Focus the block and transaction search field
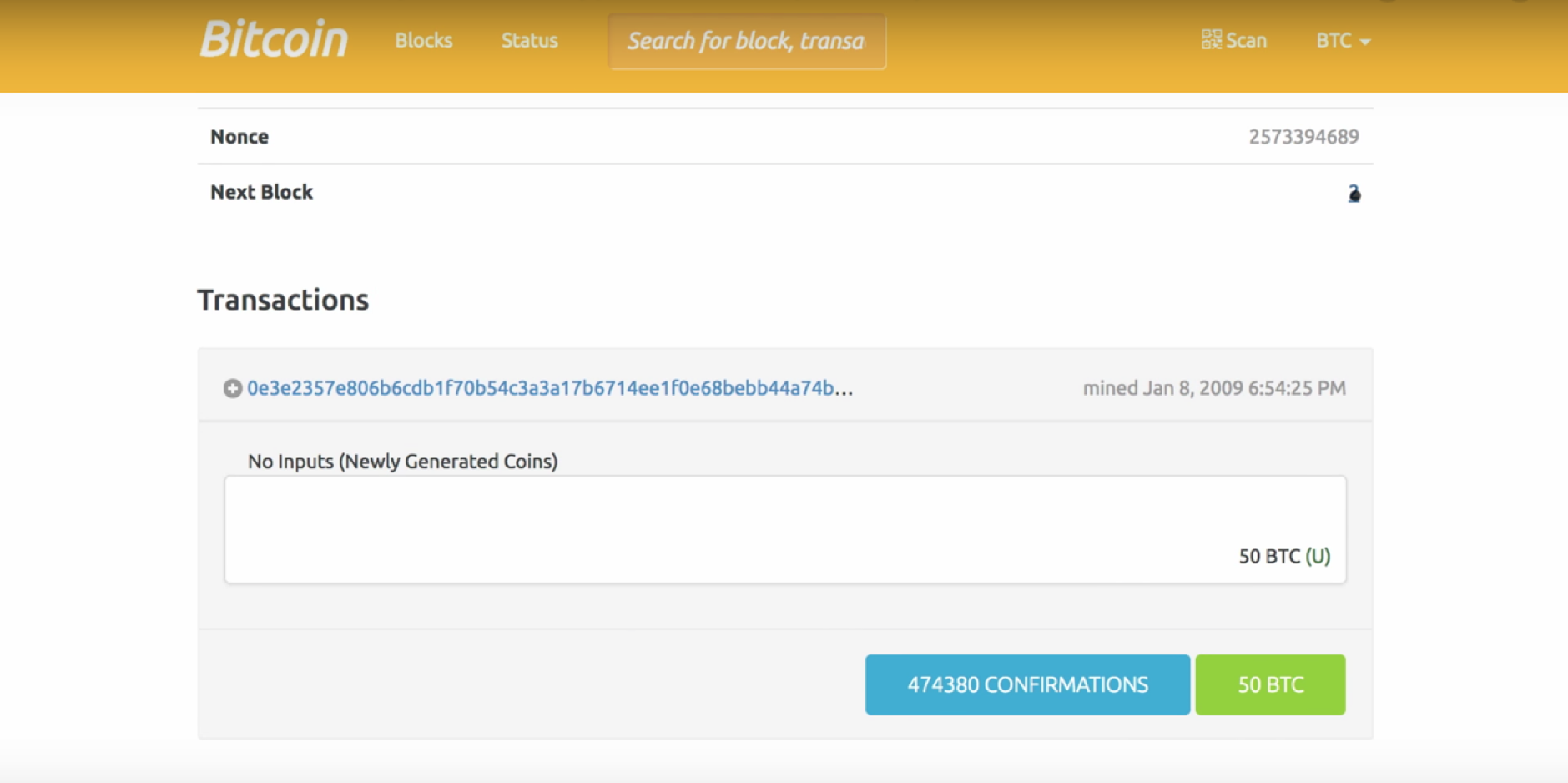Screen dimensions: 1568x783 [746, 41]
